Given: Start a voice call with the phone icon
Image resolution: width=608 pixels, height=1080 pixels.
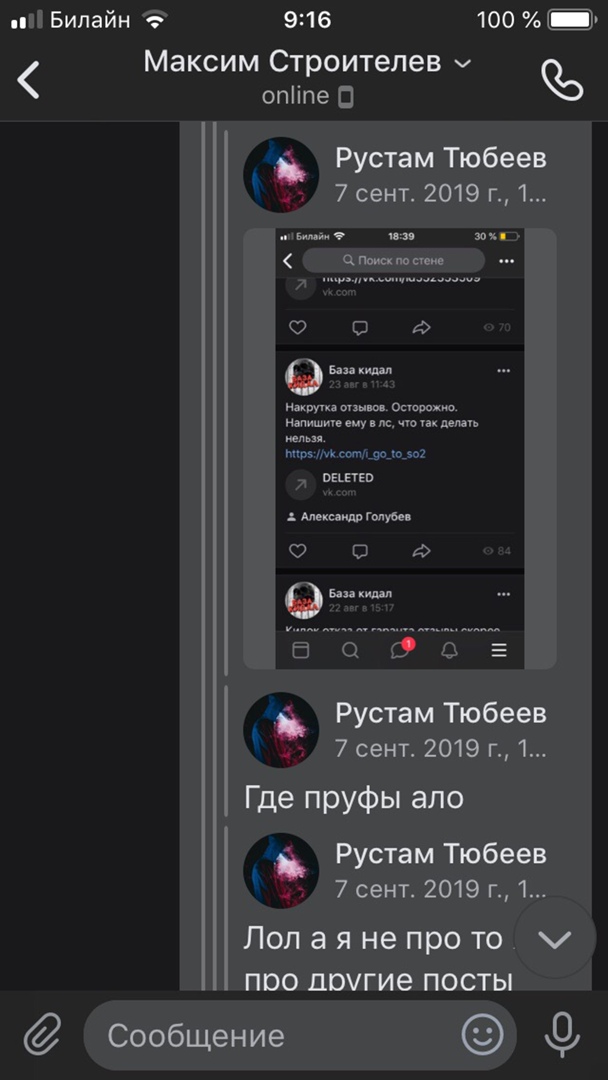Looking at the screenshot, I should click(562, 81).
